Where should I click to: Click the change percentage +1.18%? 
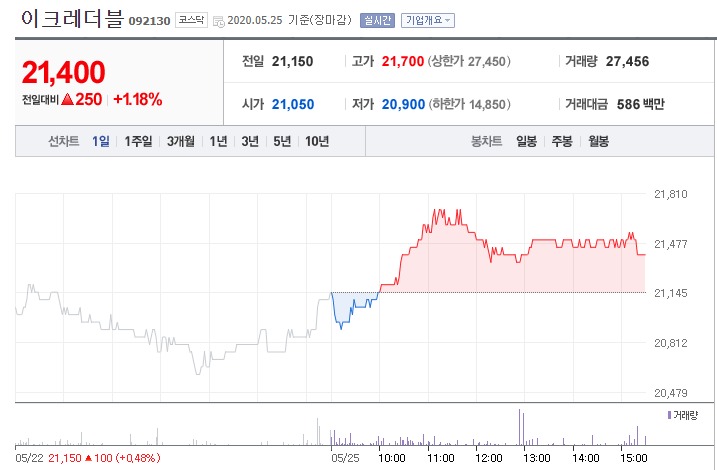click(x=138, y=100)
